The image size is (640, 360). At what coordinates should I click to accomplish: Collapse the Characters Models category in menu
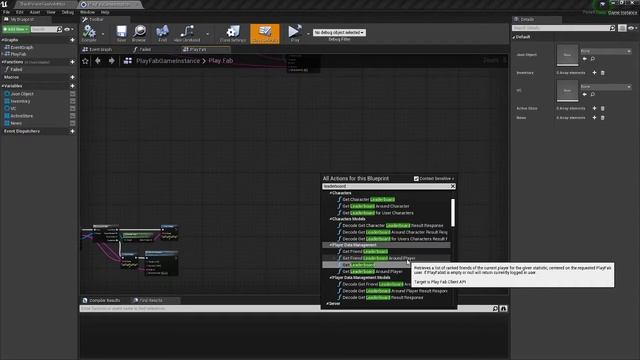point(331,219)
